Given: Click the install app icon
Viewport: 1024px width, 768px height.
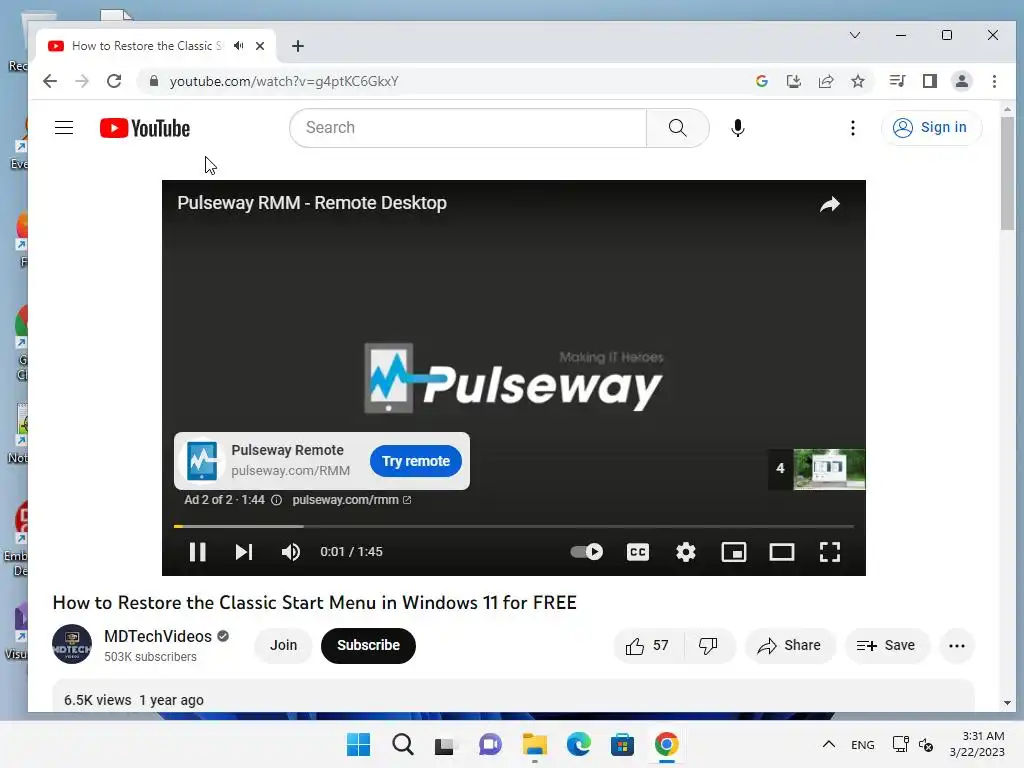Looking at the screenshot, I should point(793,81).
